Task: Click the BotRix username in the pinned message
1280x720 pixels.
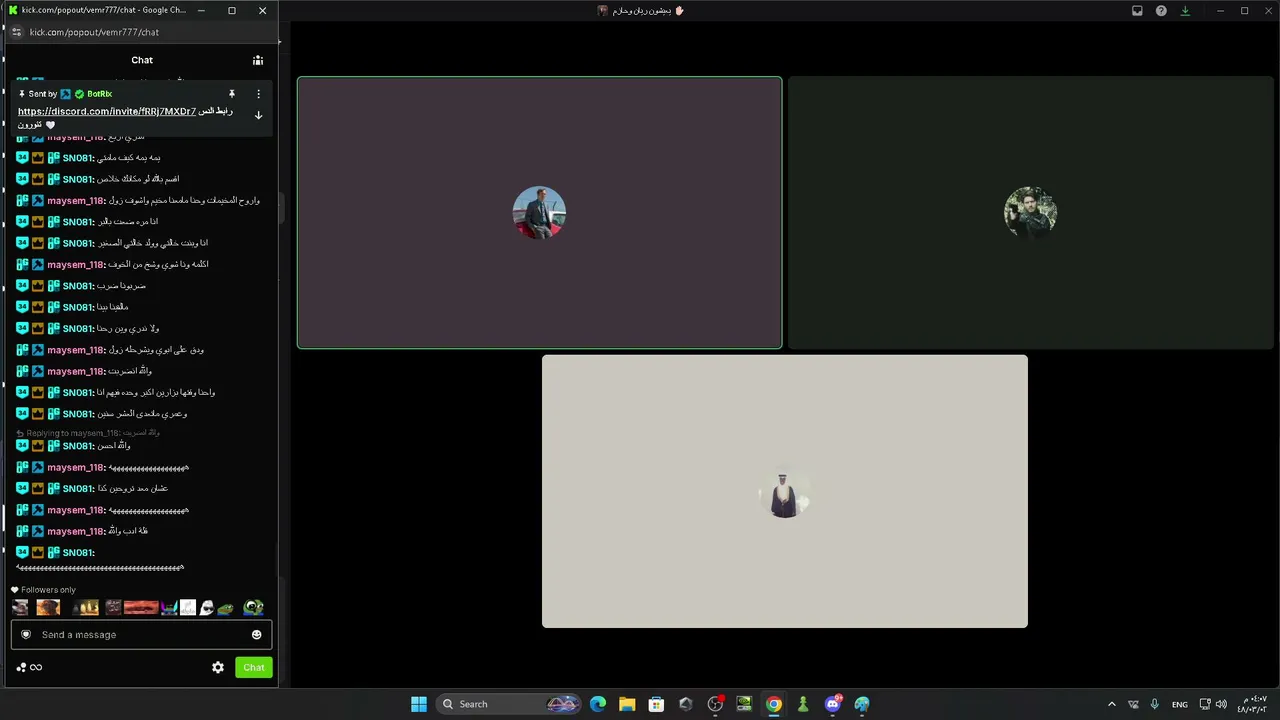Action: click(x=99, y=94)
